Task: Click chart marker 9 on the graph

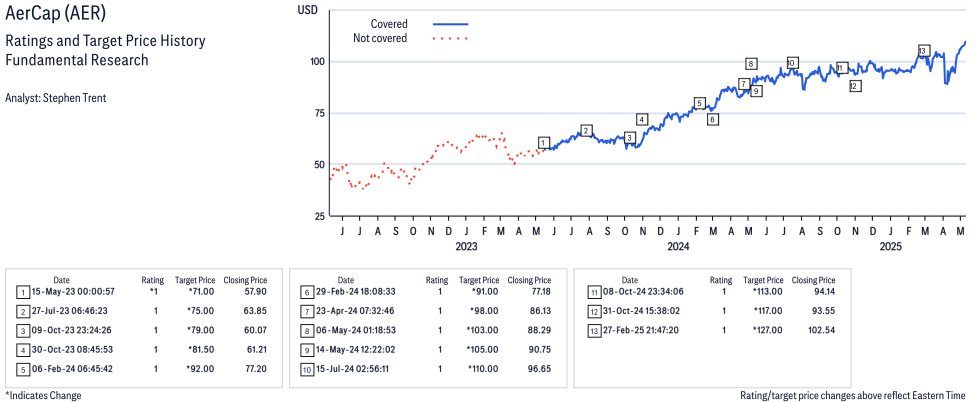Action: coord(756,91)
